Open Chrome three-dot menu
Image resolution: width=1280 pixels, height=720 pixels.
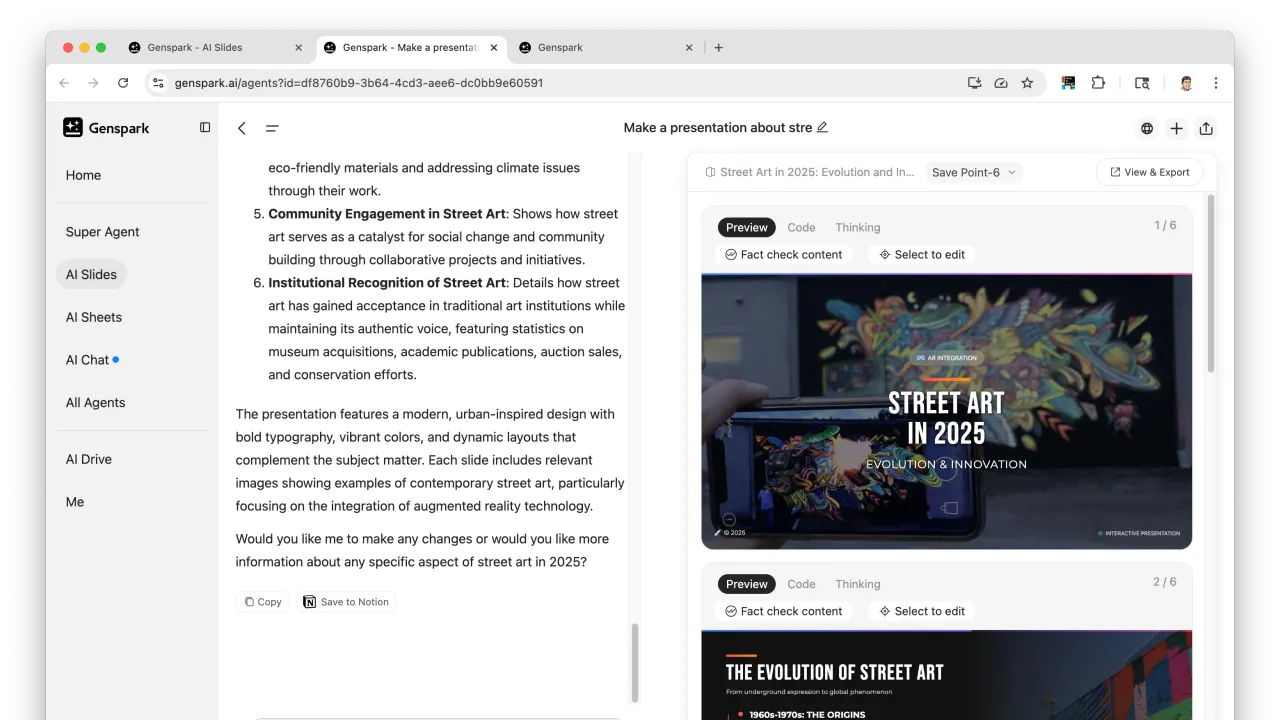1216,83
